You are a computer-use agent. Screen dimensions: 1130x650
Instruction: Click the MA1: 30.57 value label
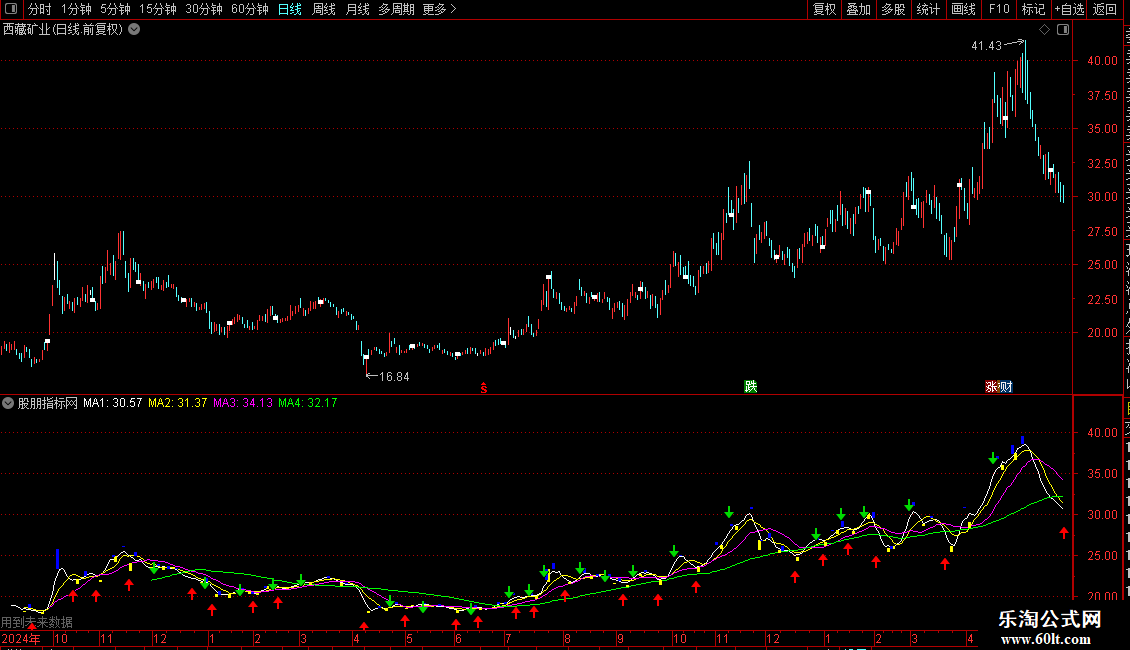(112, 403)
